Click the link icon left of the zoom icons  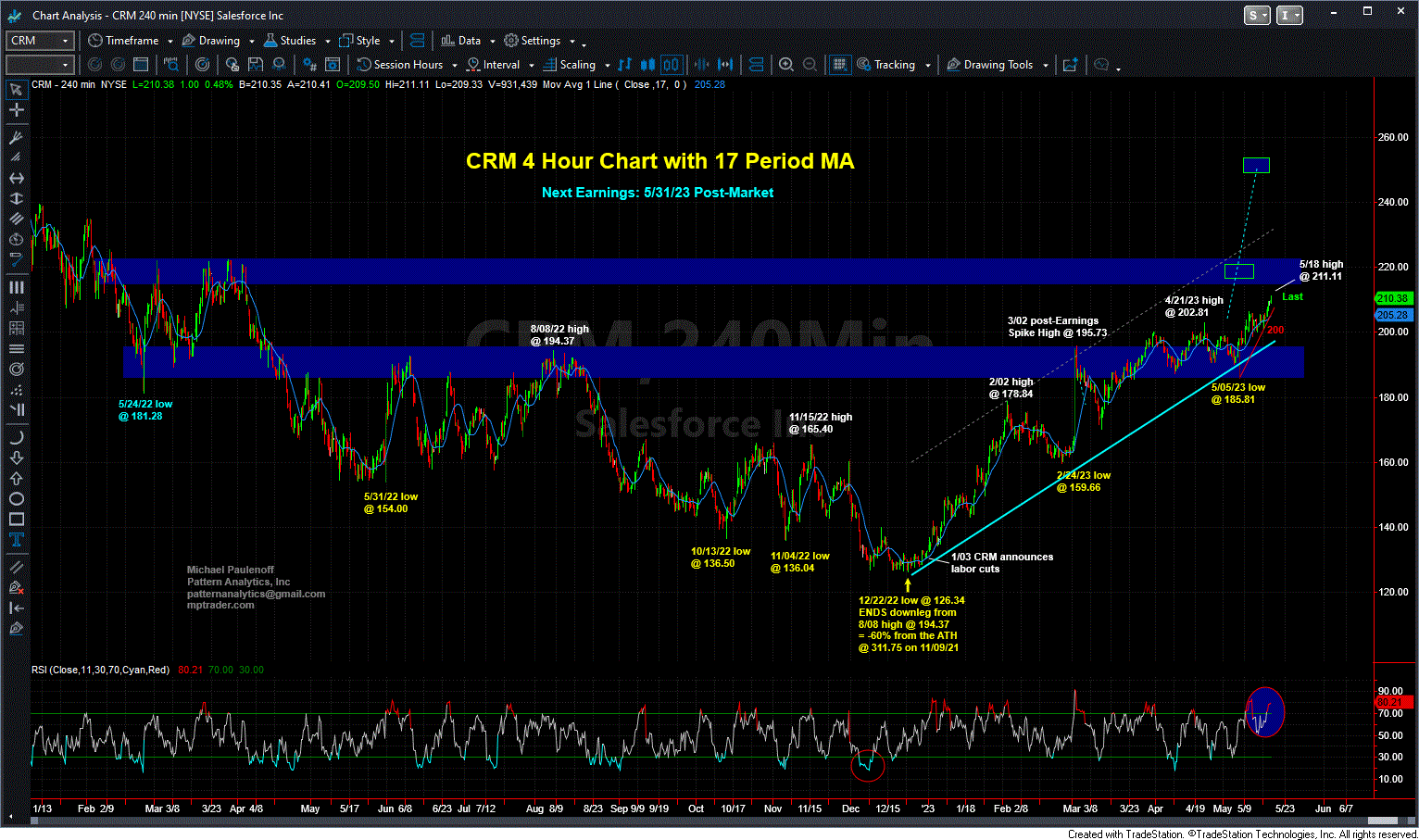click(x=757, y=65)
